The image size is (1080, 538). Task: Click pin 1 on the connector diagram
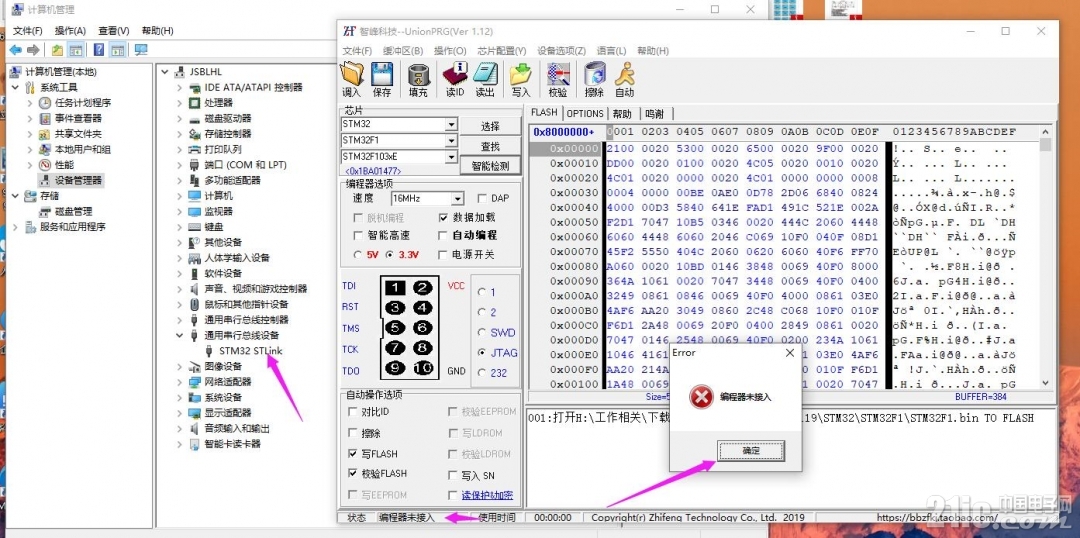[x=395, y=288]
